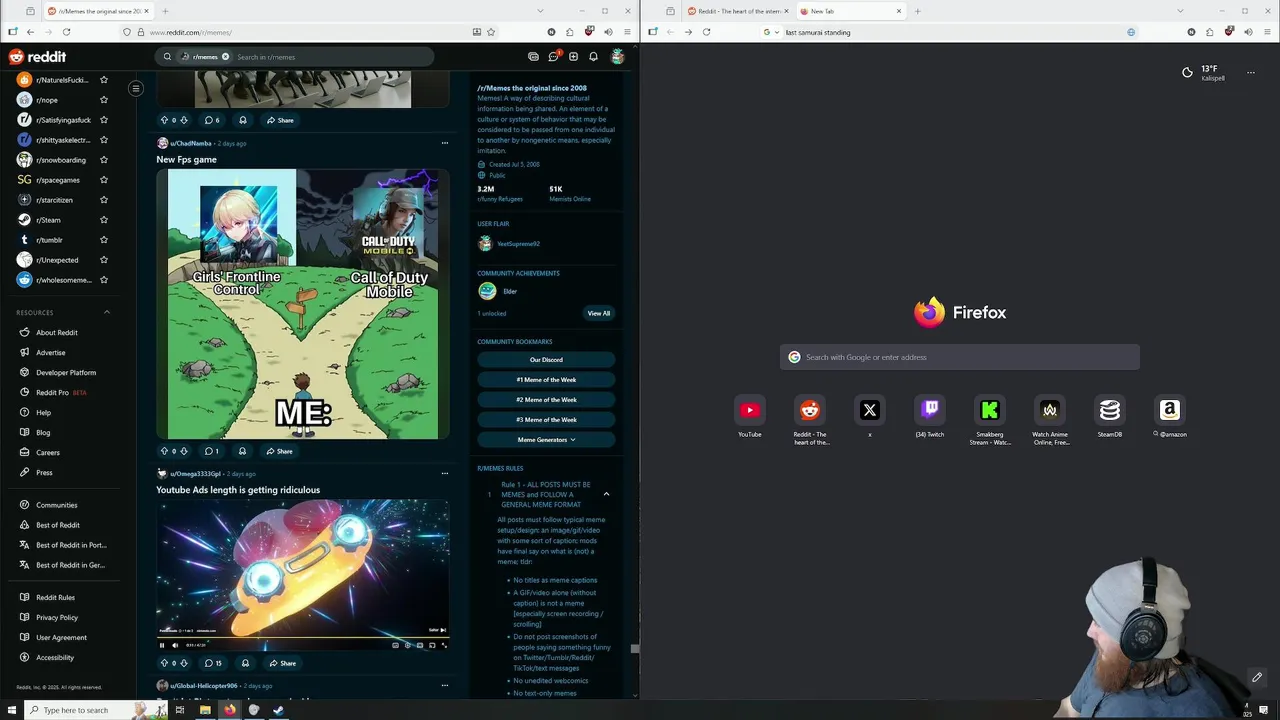Open options menu for Omega3333Gpl's post

[x=444, y=474]
